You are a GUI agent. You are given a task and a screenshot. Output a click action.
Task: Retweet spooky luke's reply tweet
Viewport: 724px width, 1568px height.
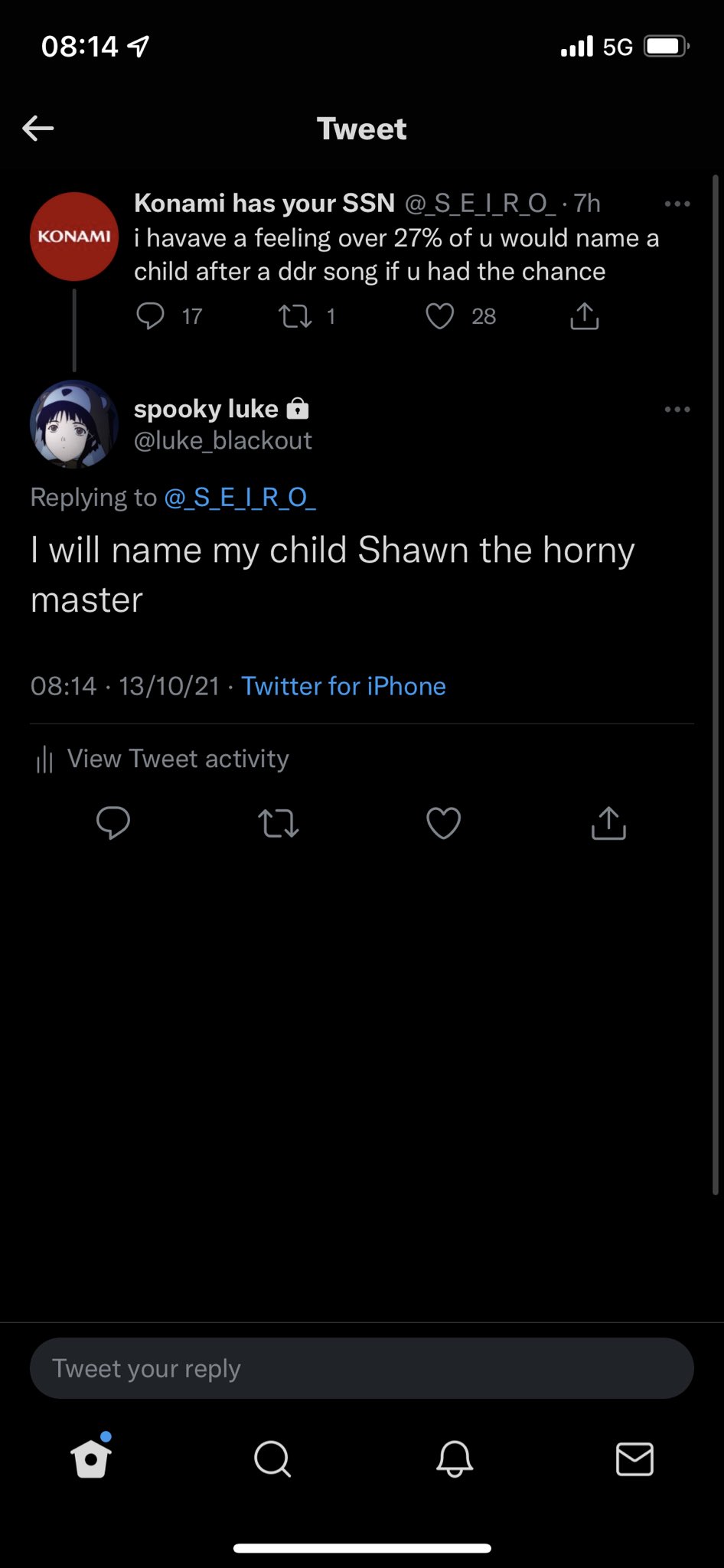point(279,824)
